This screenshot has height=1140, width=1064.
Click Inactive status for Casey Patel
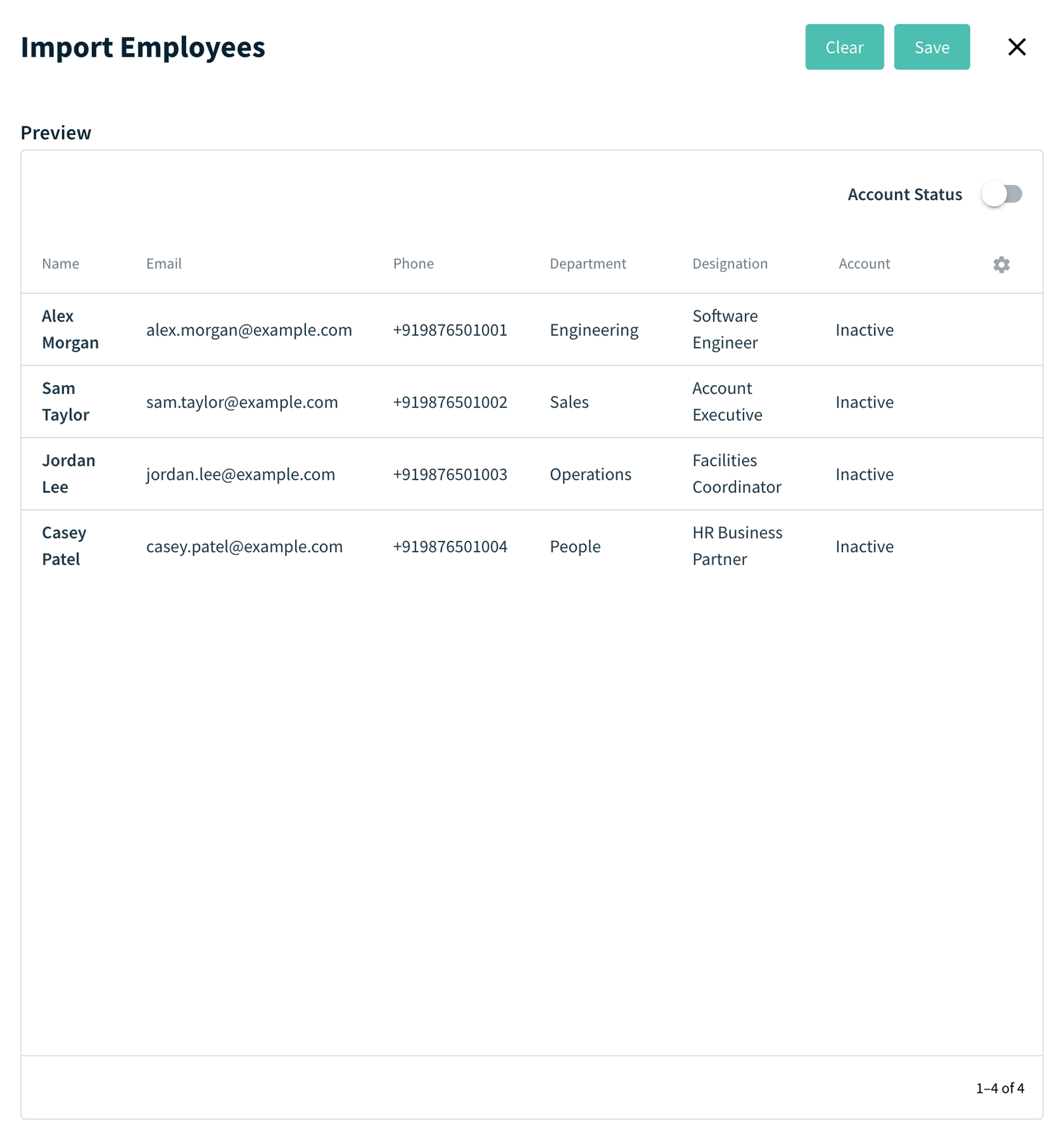point(864,547)
